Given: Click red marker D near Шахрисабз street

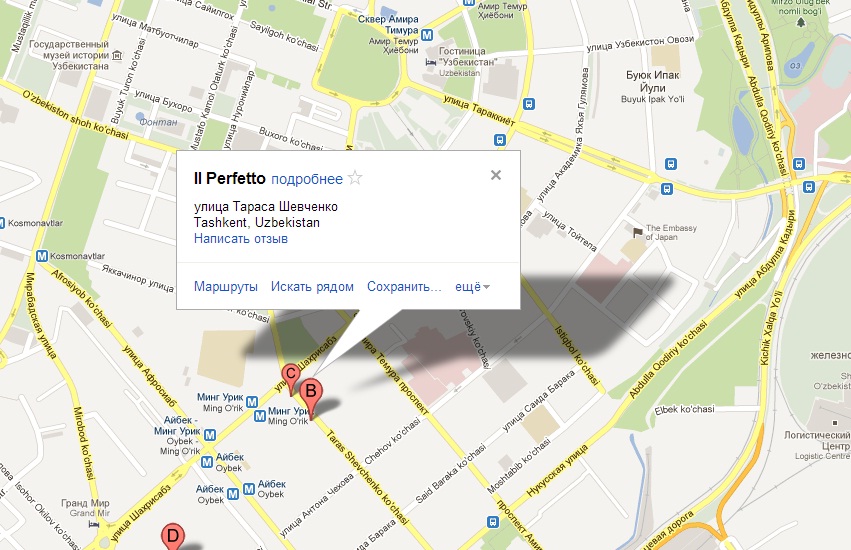Looking at the screenshot, I should coord(173,536).
